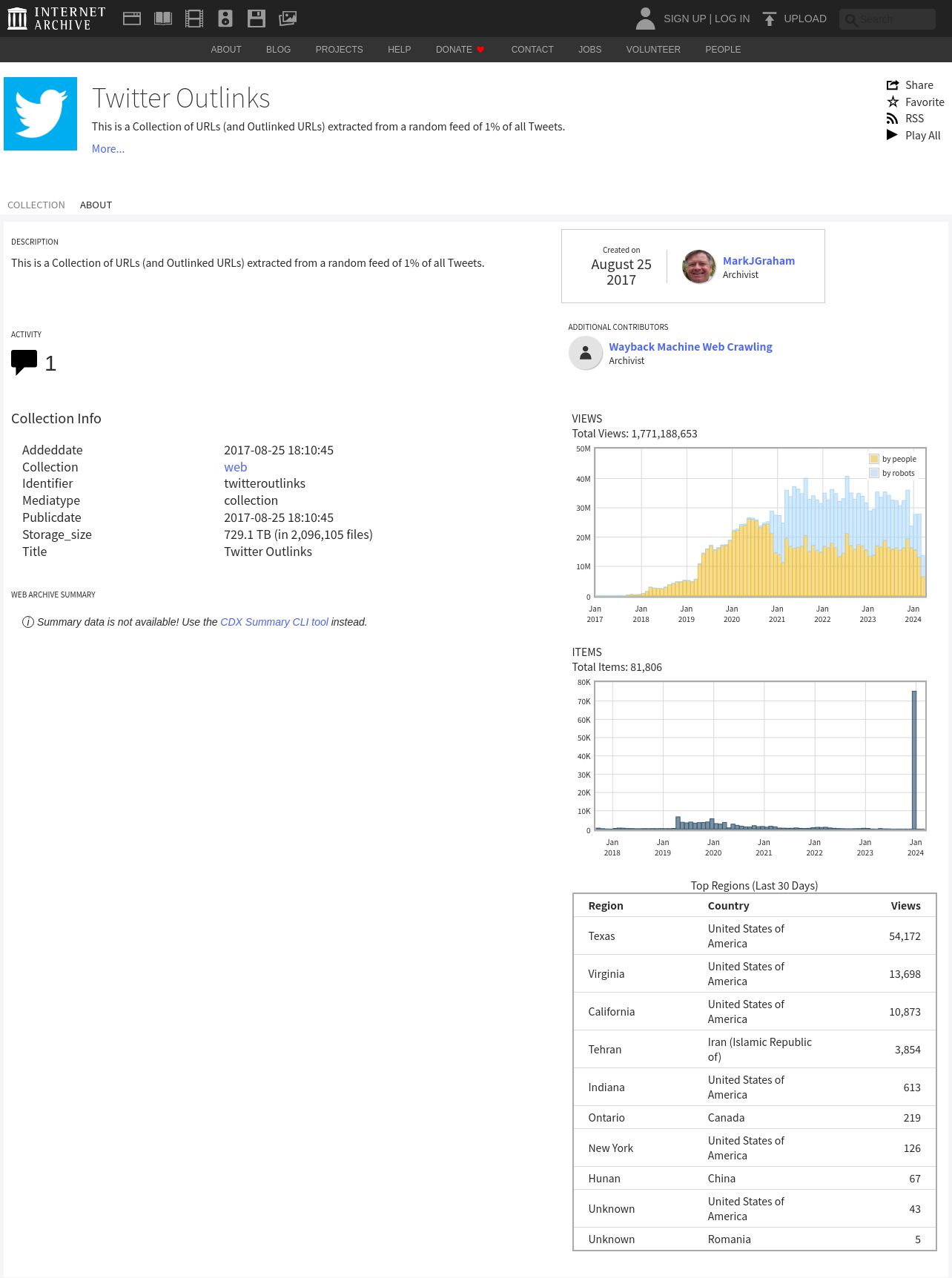The width and height of the screenshot is (952, 1278).
Task: Click the Play All triangle icon
Action: [x=893, y=135]
